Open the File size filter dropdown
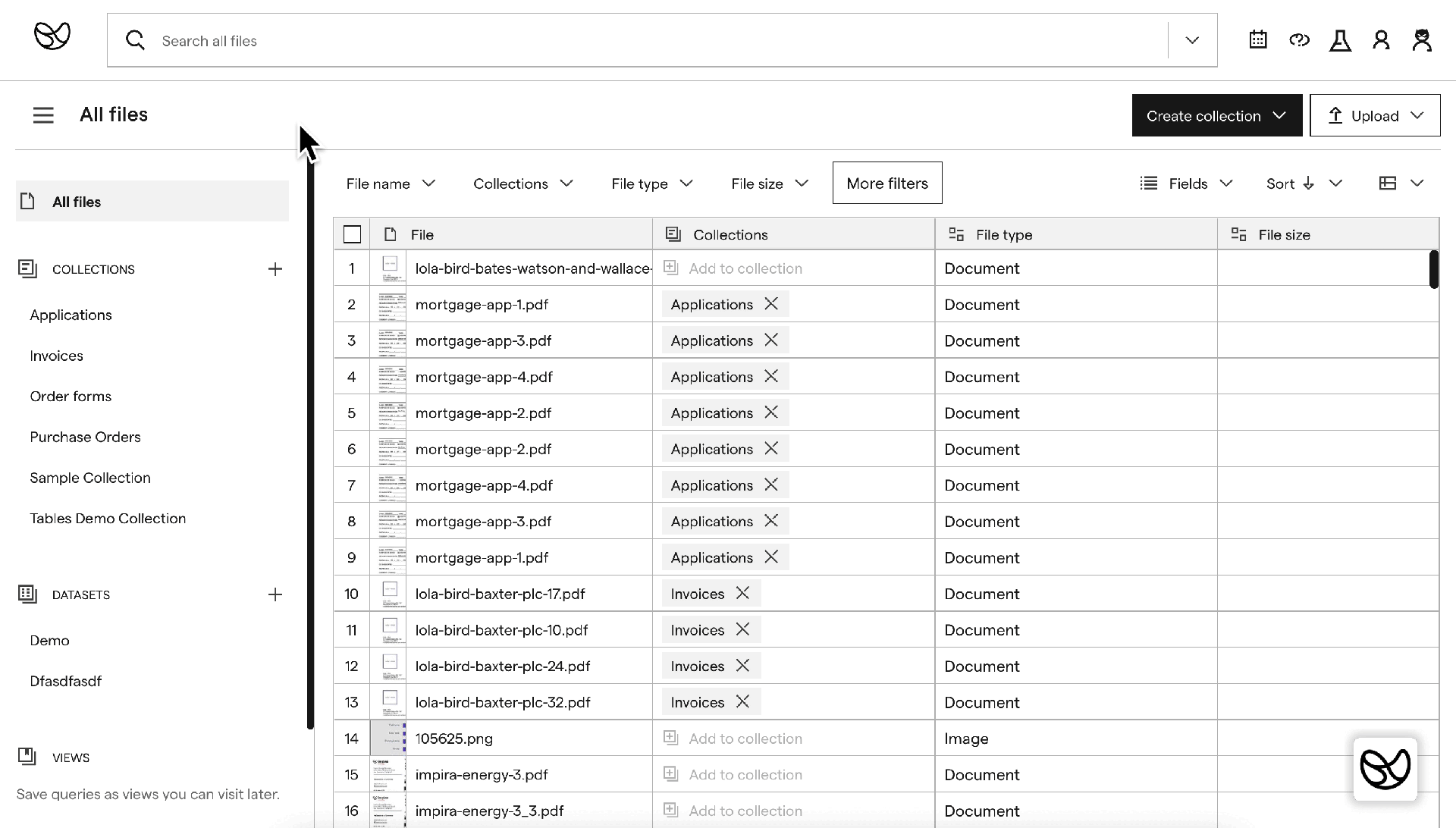The width and height of the screenshot is (1456, 828). [770, 183]
